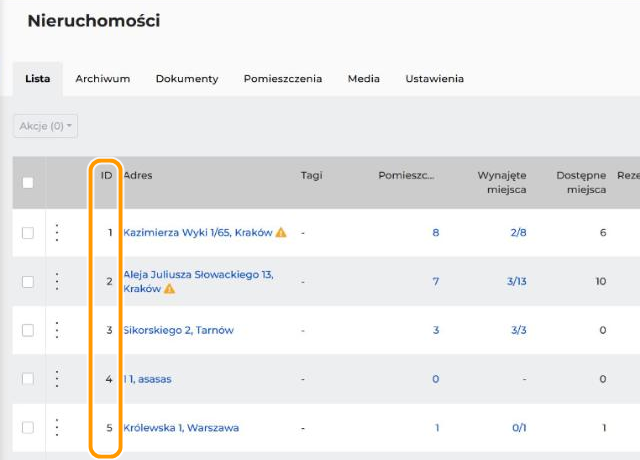Tick the checkbox for Królewska 1, Warszawa
This screenshot has height=460, width=640.
pyautogui.click(x=28, y=428)
